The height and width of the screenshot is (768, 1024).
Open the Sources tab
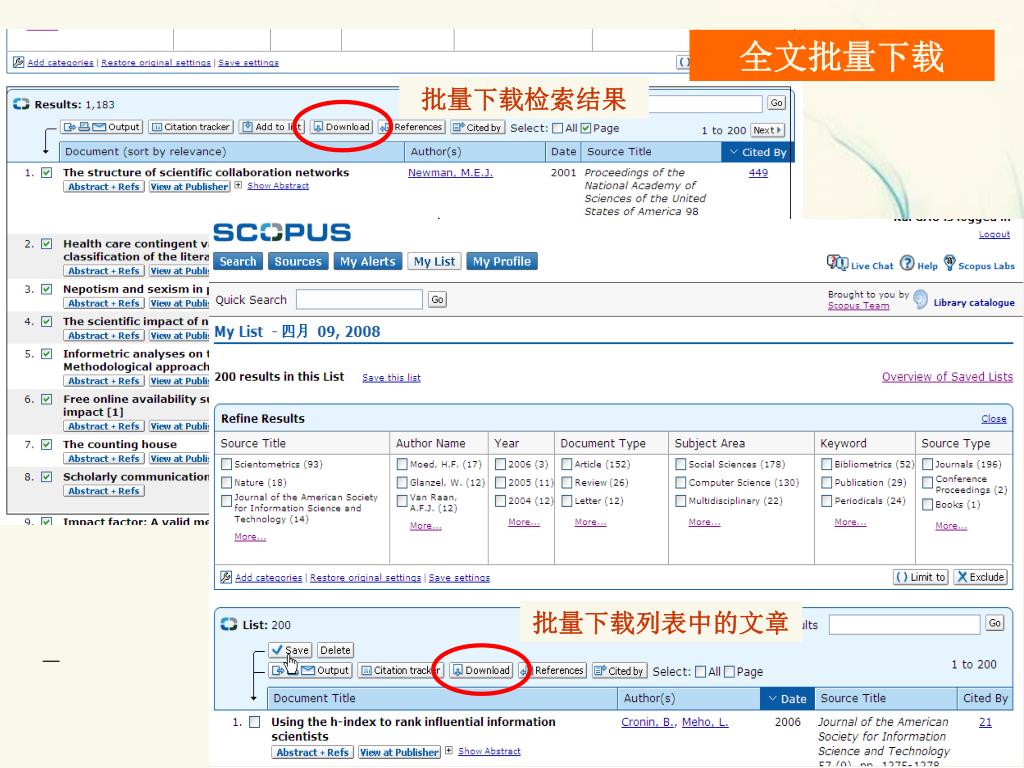point(298,261)
